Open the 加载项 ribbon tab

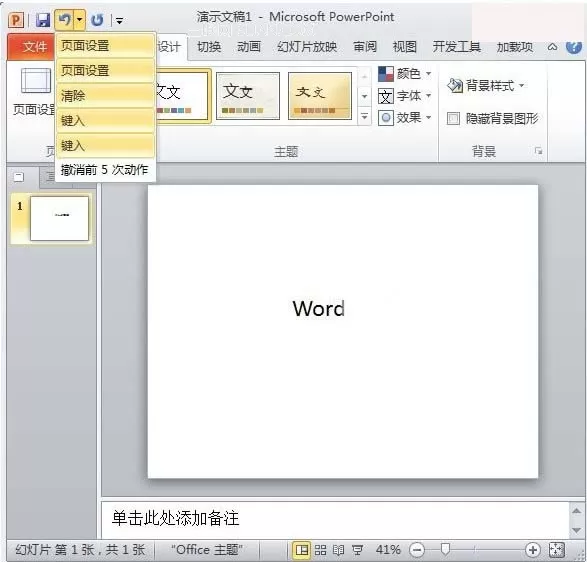click(515, 47)
